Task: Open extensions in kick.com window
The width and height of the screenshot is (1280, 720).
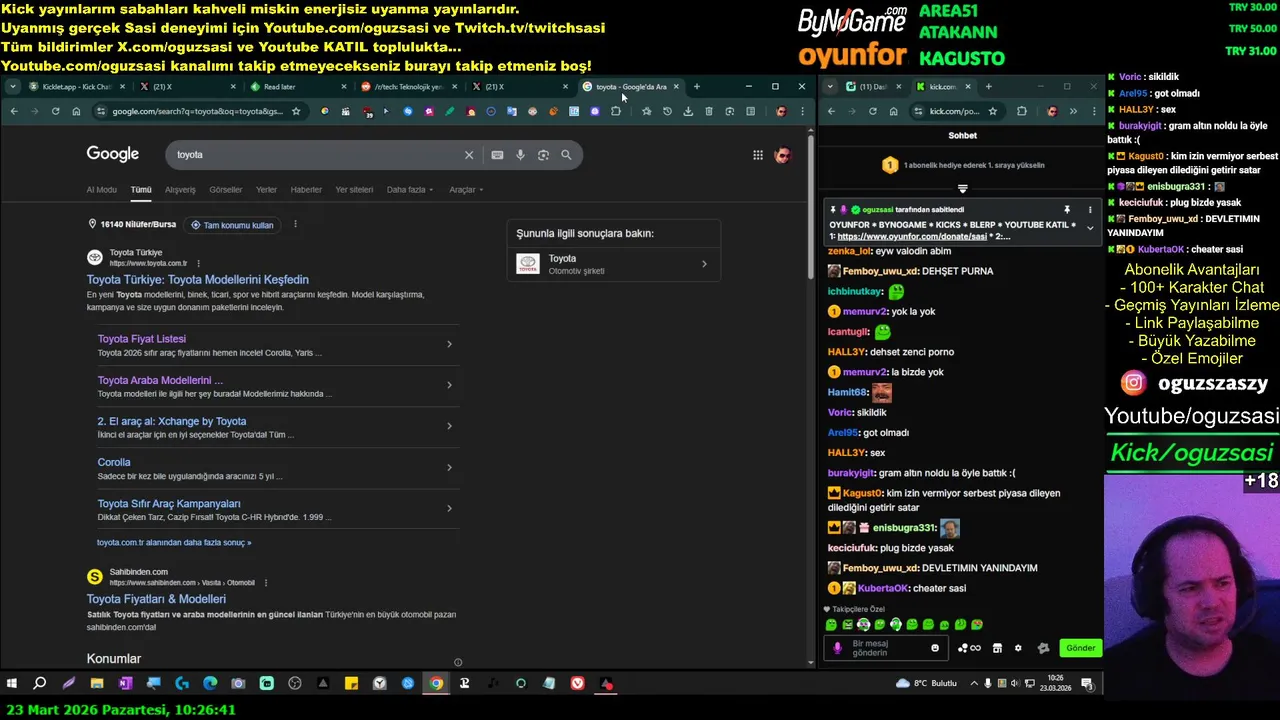Action: pos(1021,111)
